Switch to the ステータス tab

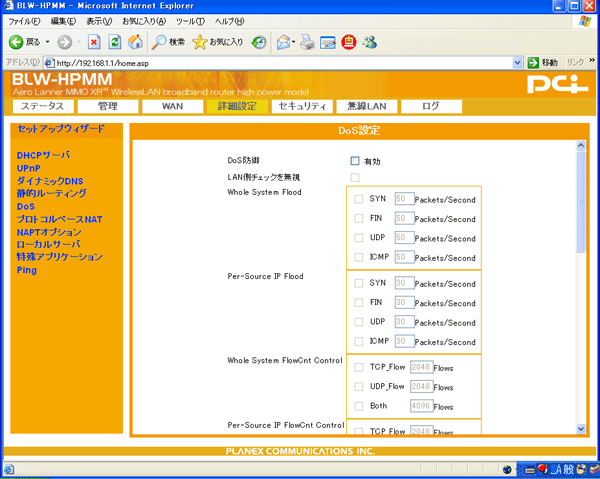pyautogui.click(x=43, y=106)
